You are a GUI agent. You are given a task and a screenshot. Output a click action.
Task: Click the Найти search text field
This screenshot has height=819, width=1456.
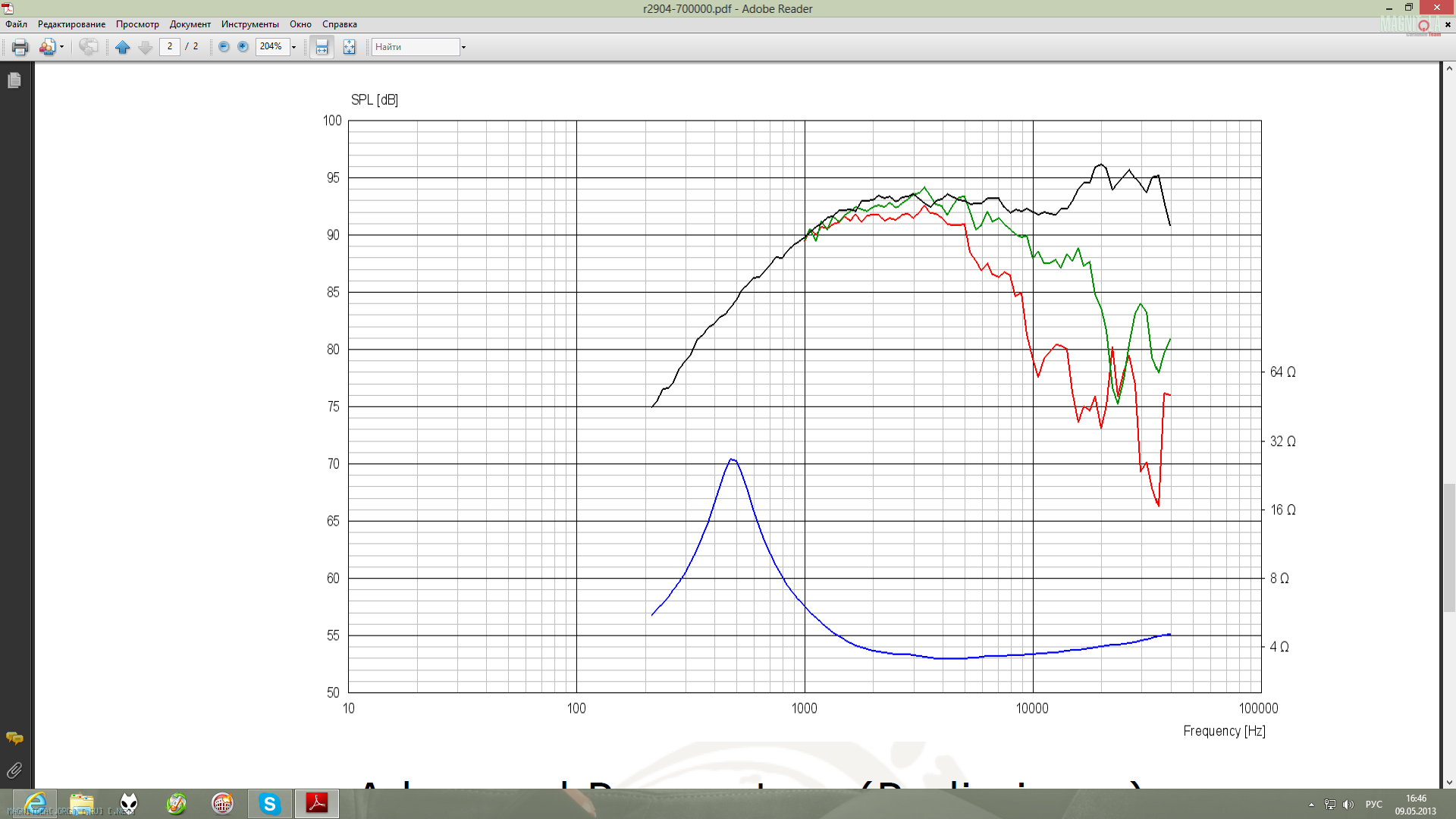pyautogui.click(x=415, y=47)
